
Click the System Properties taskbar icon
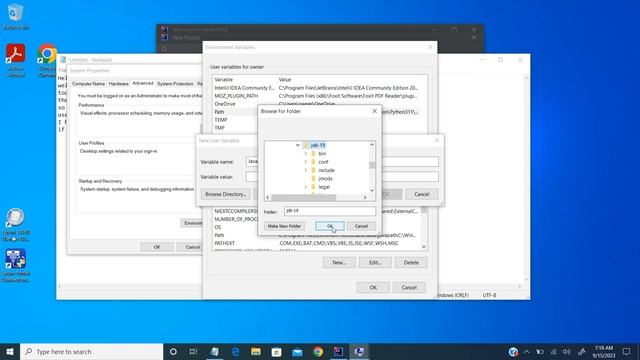pyautogui.click(x=359, y=351)
